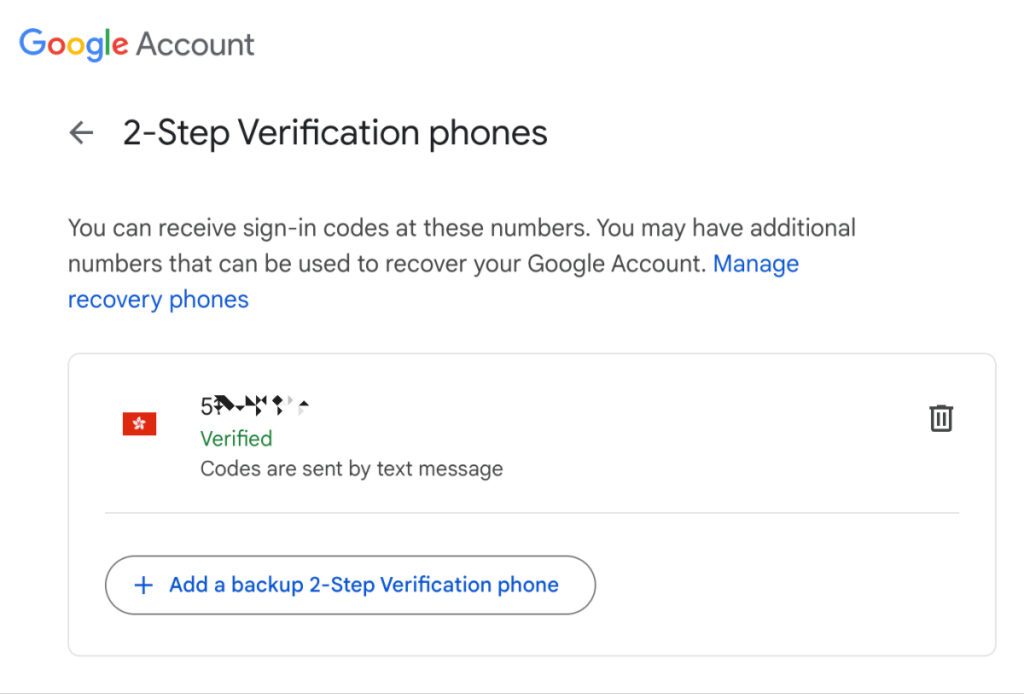Click the 'Google Account' words in description

point(614,264)
